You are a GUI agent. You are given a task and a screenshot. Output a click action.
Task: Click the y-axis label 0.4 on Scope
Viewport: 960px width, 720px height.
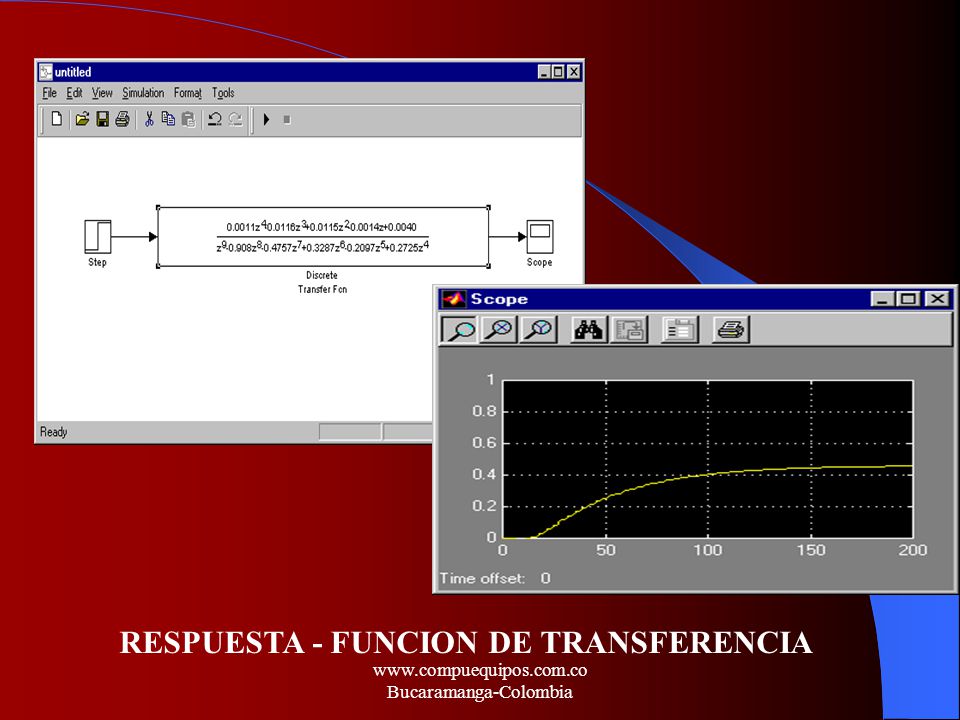(x=484, y=474)
